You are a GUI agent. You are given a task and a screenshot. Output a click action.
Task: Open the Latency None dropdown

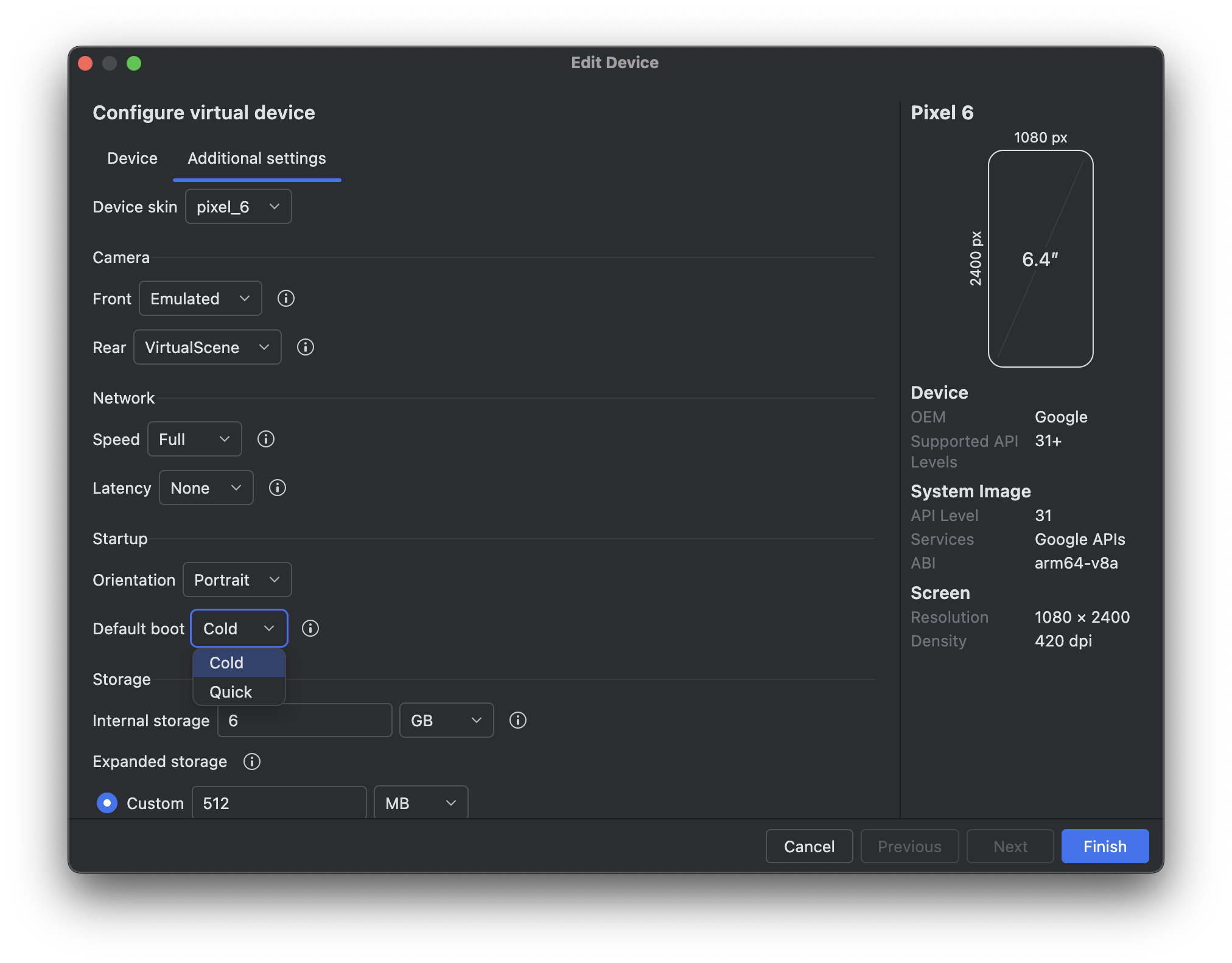pos(206,488)
